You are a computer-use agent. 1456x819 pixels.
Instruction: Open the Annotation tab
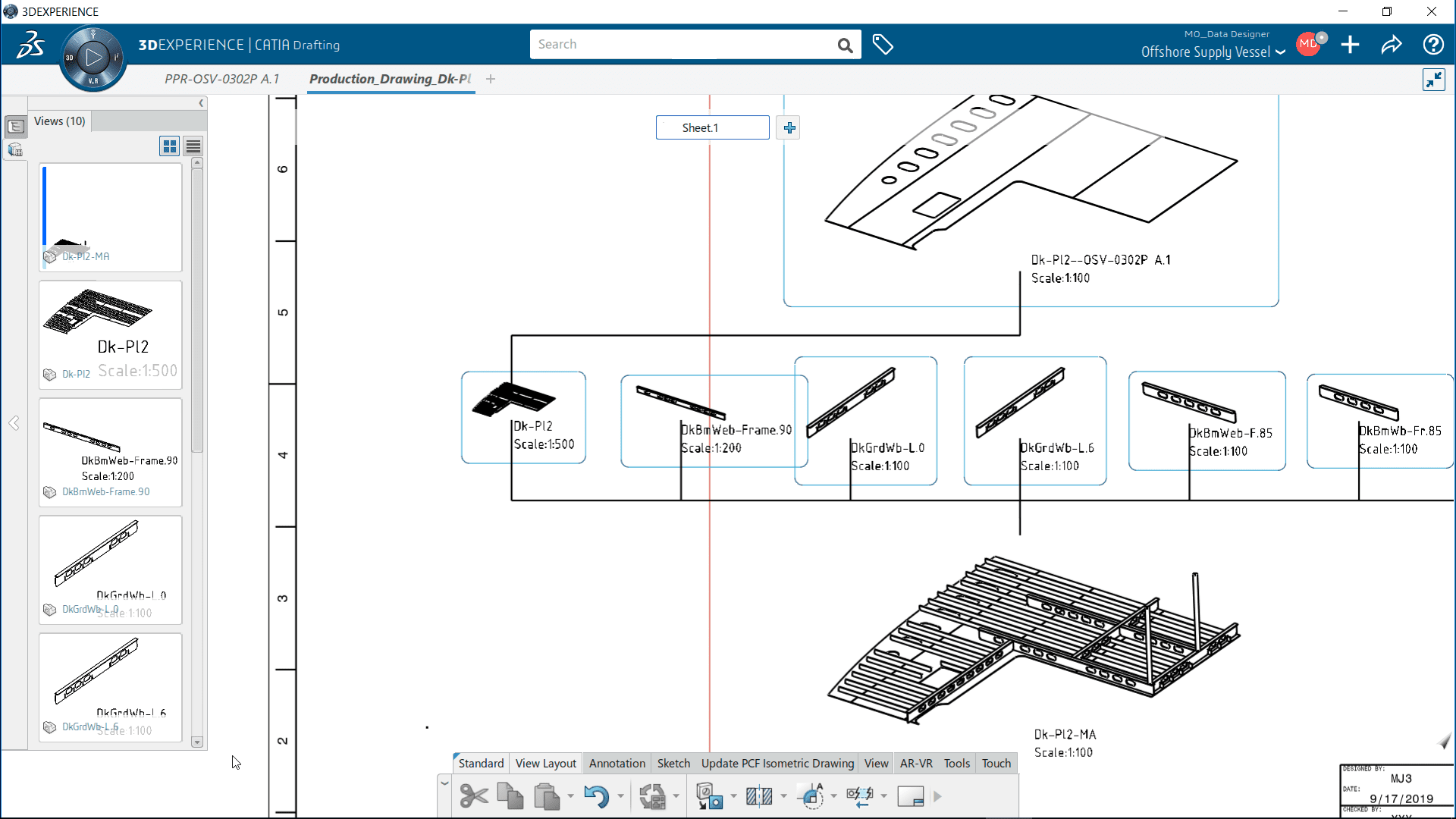pyautogui.click(x=616, y=762)
